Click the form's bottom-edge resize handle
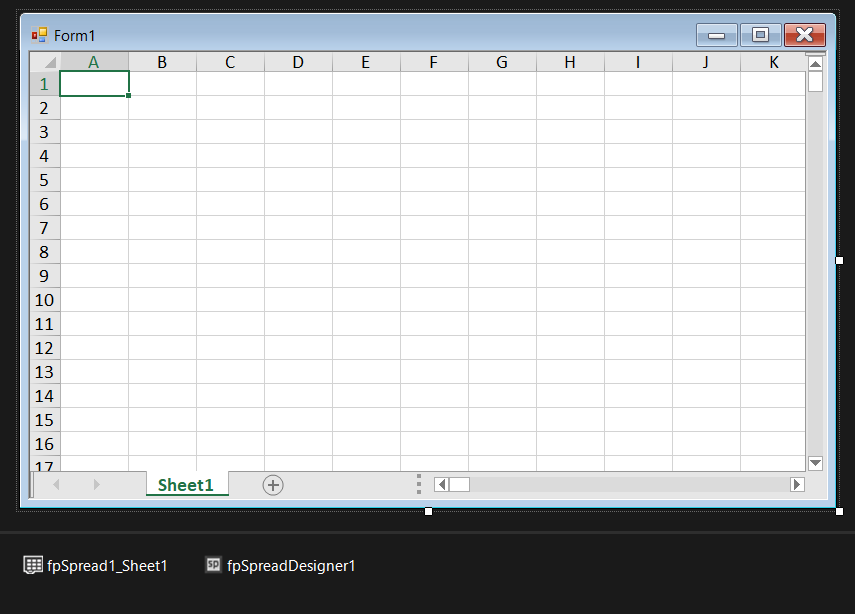 point(429,511)
